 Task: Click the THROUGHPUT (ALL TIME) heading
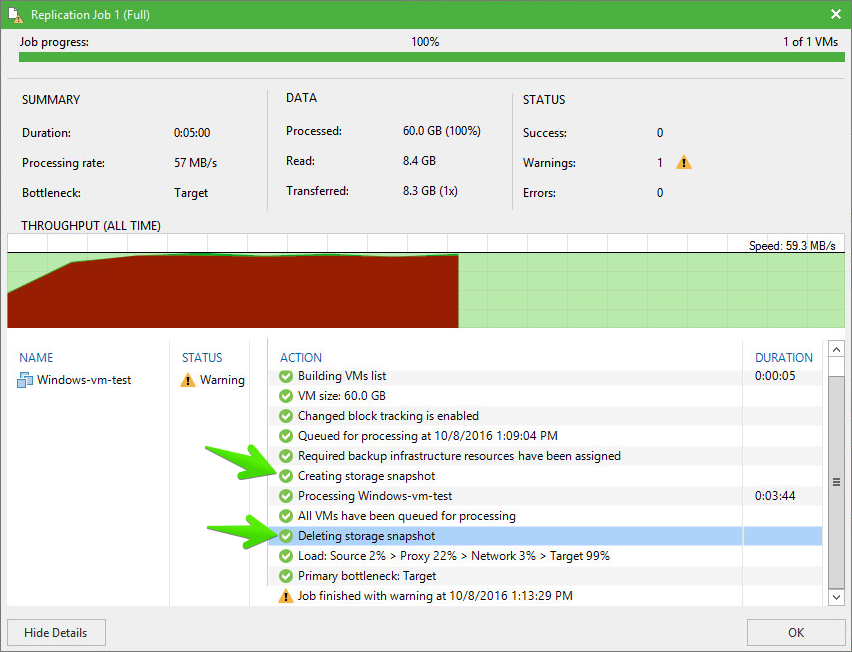(91, 225)
